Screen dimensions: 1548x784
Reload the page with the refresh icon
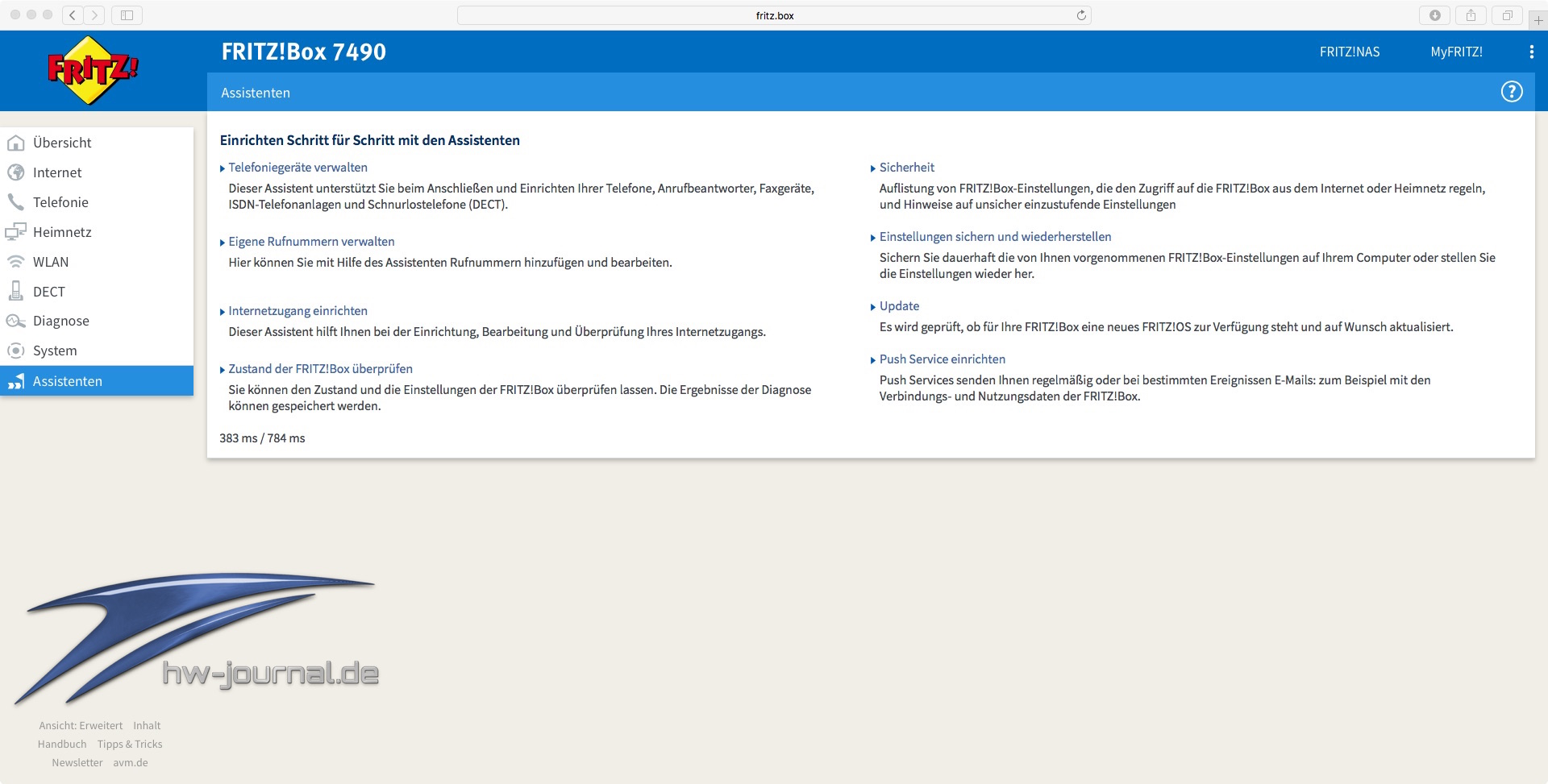point(1081,15)
